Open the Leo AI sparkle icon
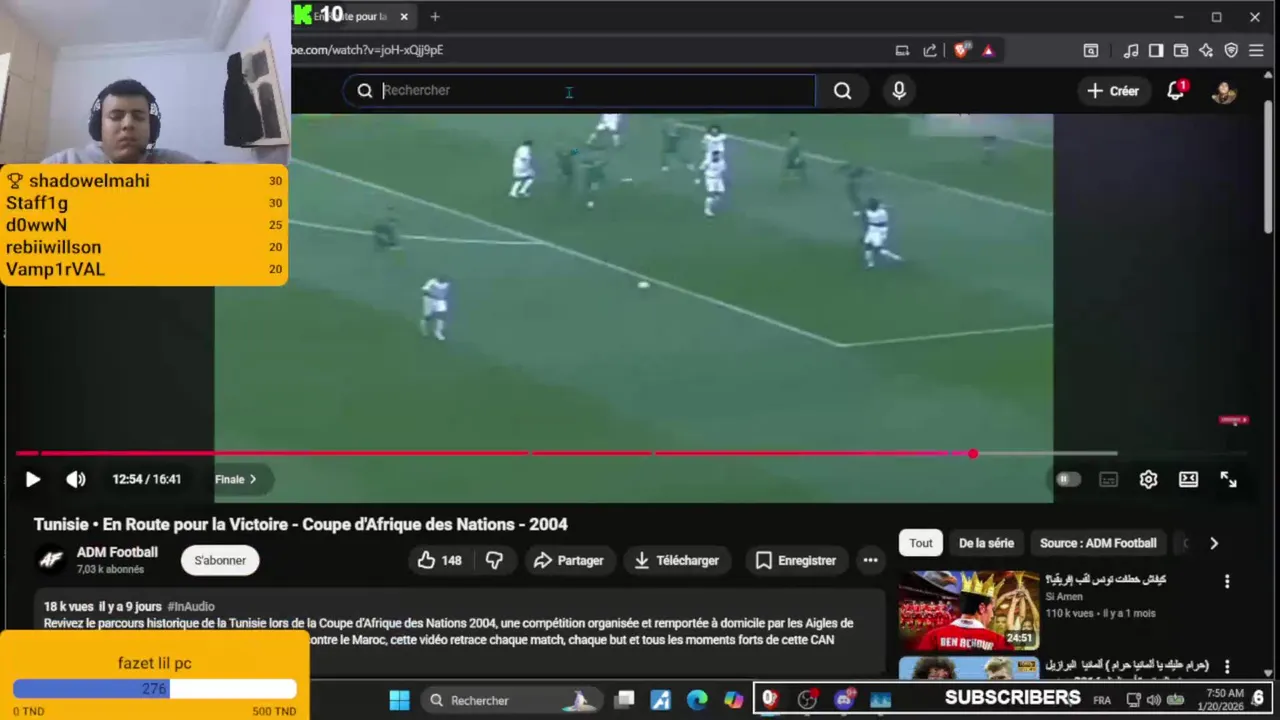The image size is (1280, 720). (1206, 51)
